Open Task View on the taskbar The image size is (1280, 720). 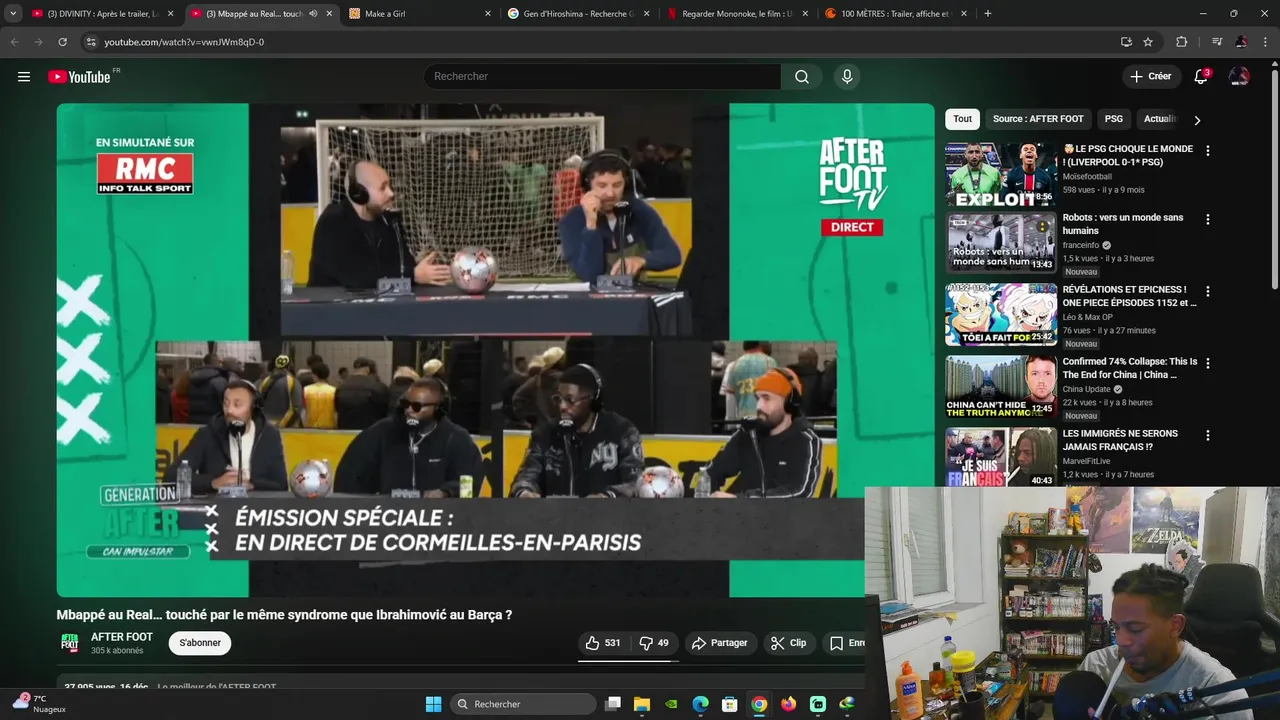(613, 704)
